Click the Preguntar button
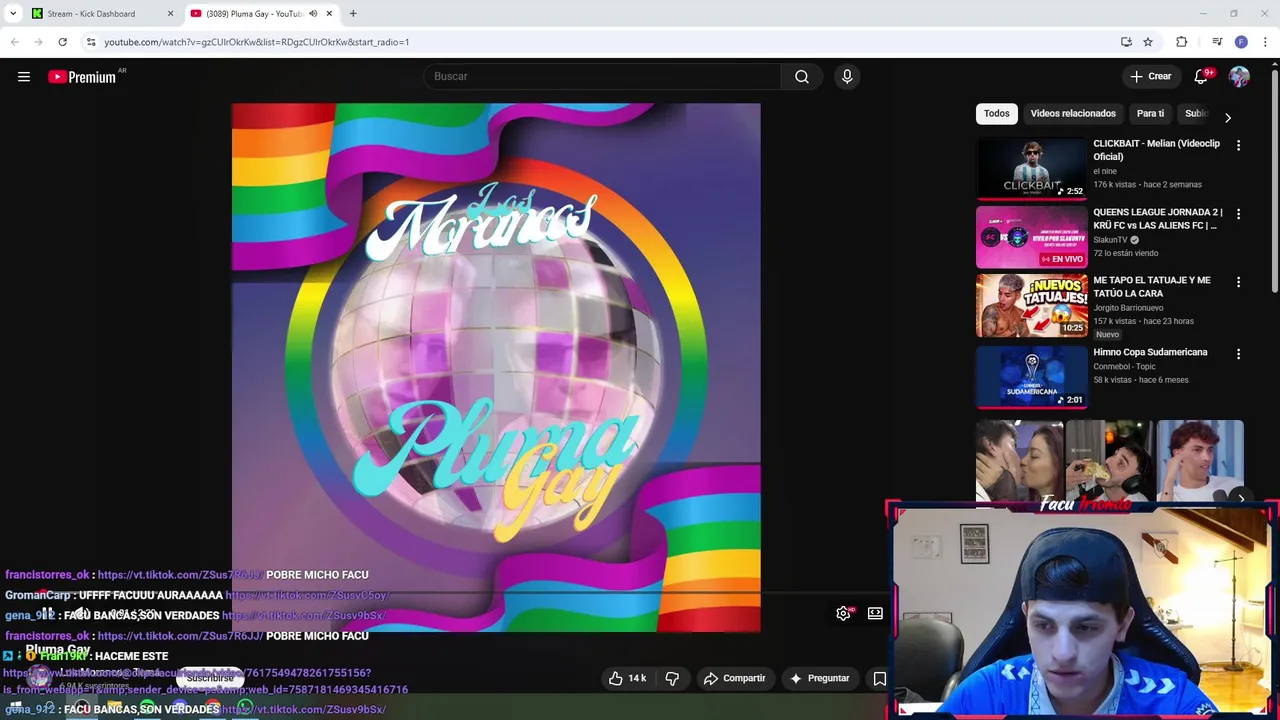Screen dimensions: 1280x720 tap(819, 678)
